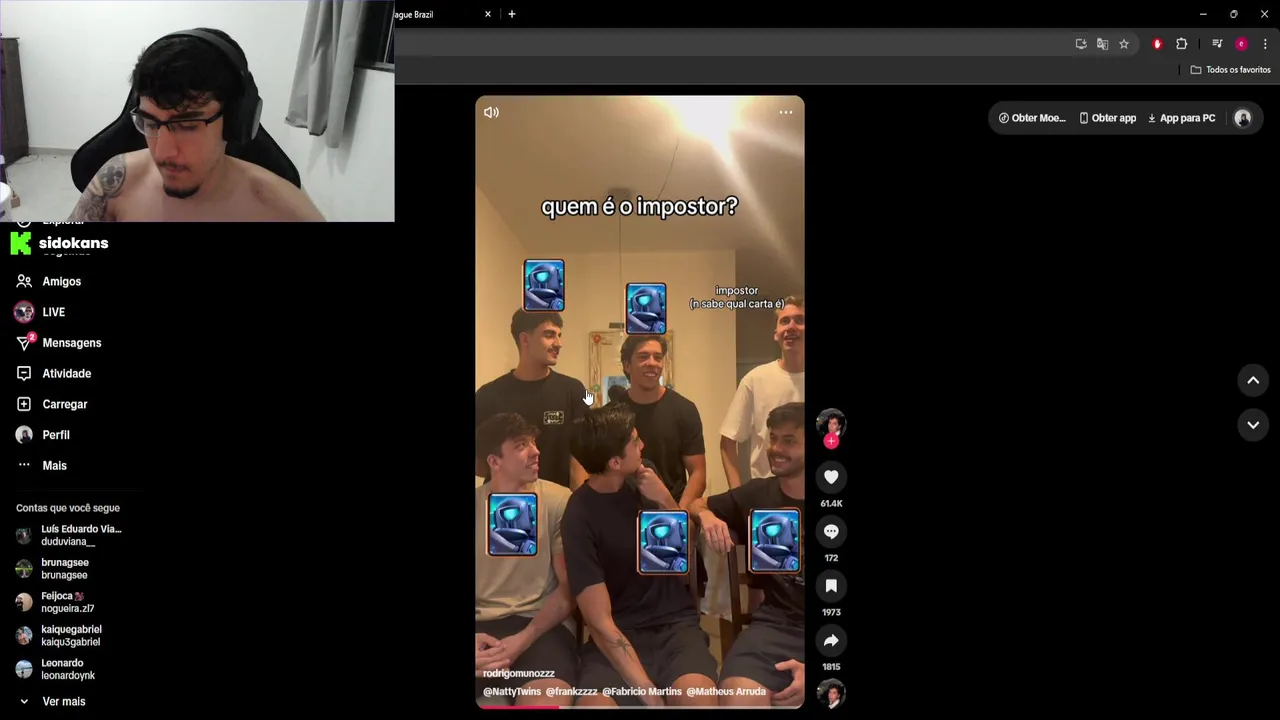
Task: Click the @Matheus Arruda mention
Action: (726, 692)
